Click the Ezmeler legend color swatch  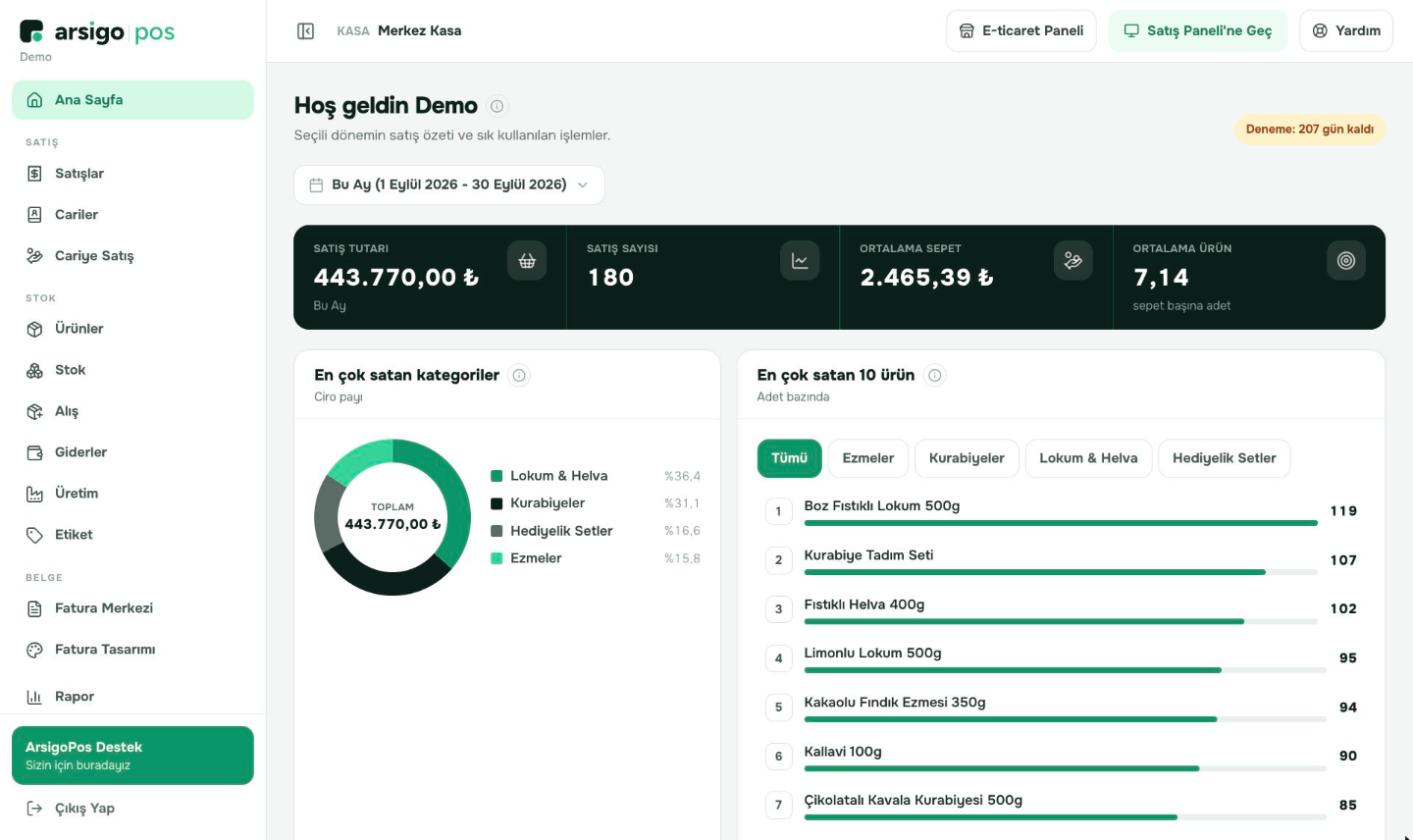point(496,558)
